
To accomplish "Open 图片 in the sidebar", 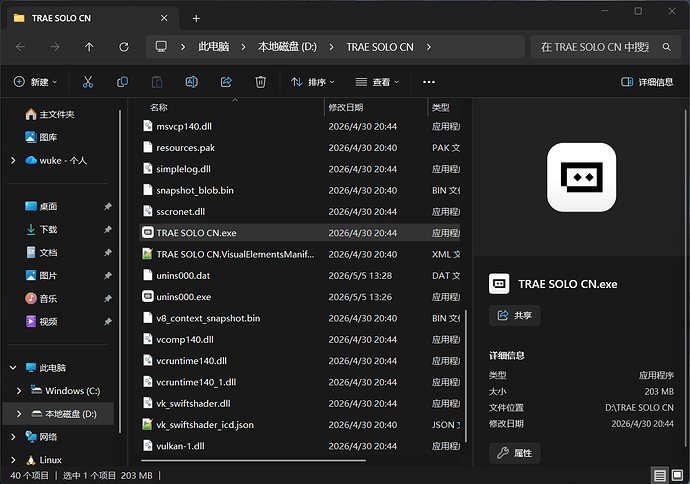I will coord(41,275).
